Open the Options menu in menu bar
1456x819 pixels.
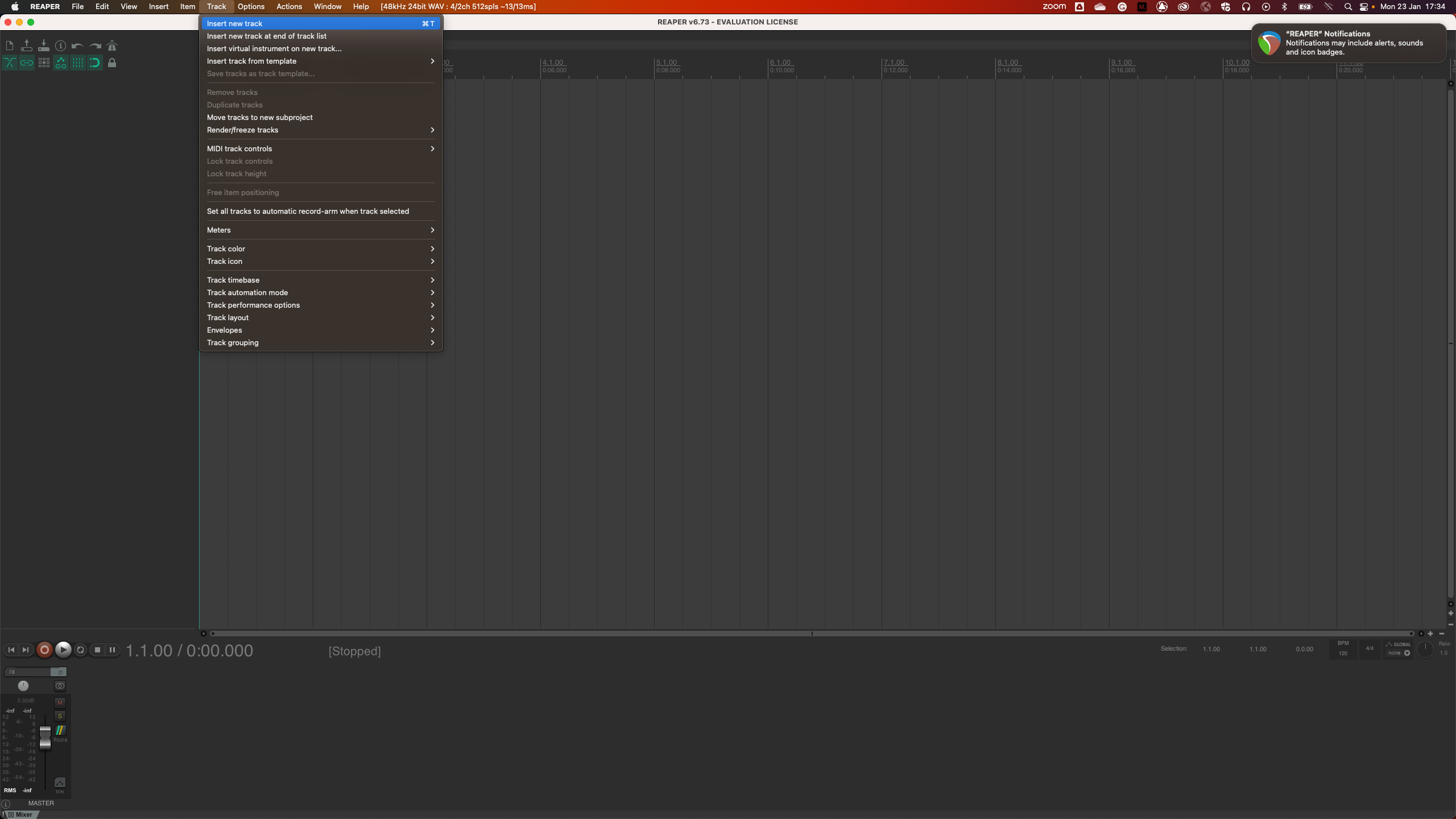coord(251,7)
